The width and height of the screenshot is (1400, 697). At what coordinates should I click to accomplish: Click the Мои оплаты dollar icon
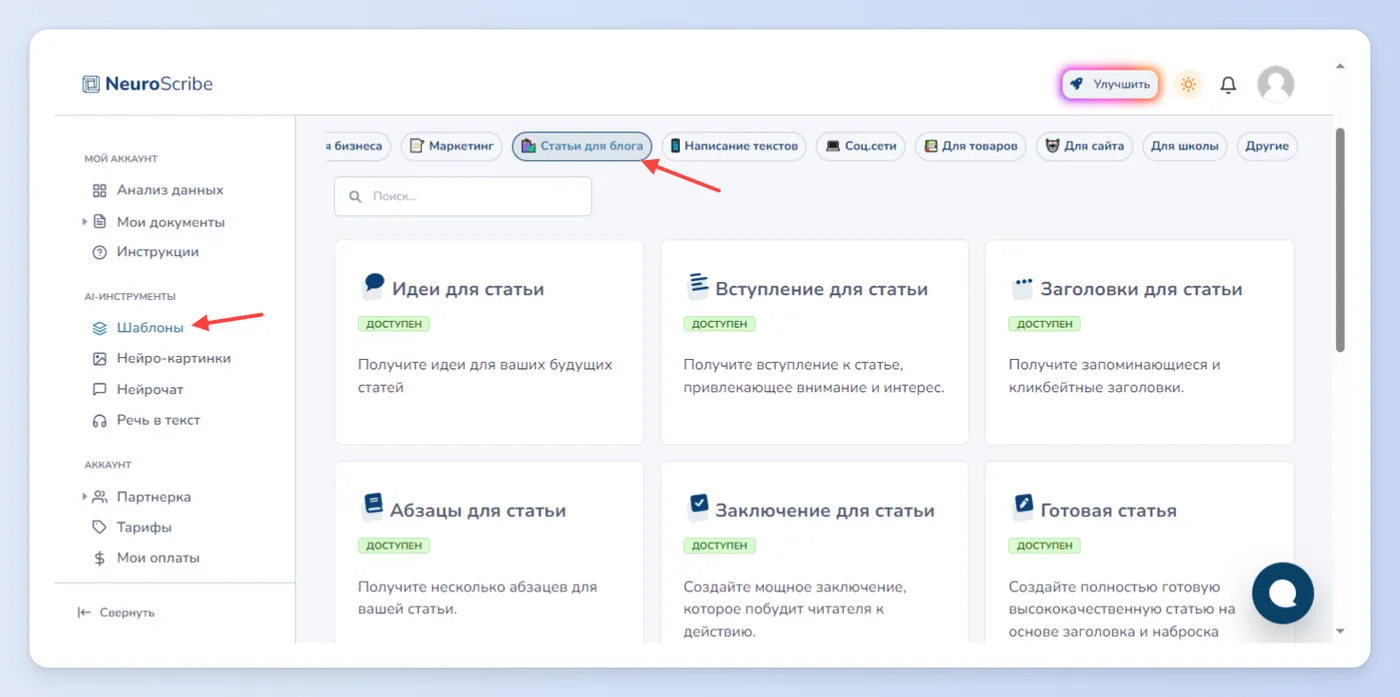point(99,558)
